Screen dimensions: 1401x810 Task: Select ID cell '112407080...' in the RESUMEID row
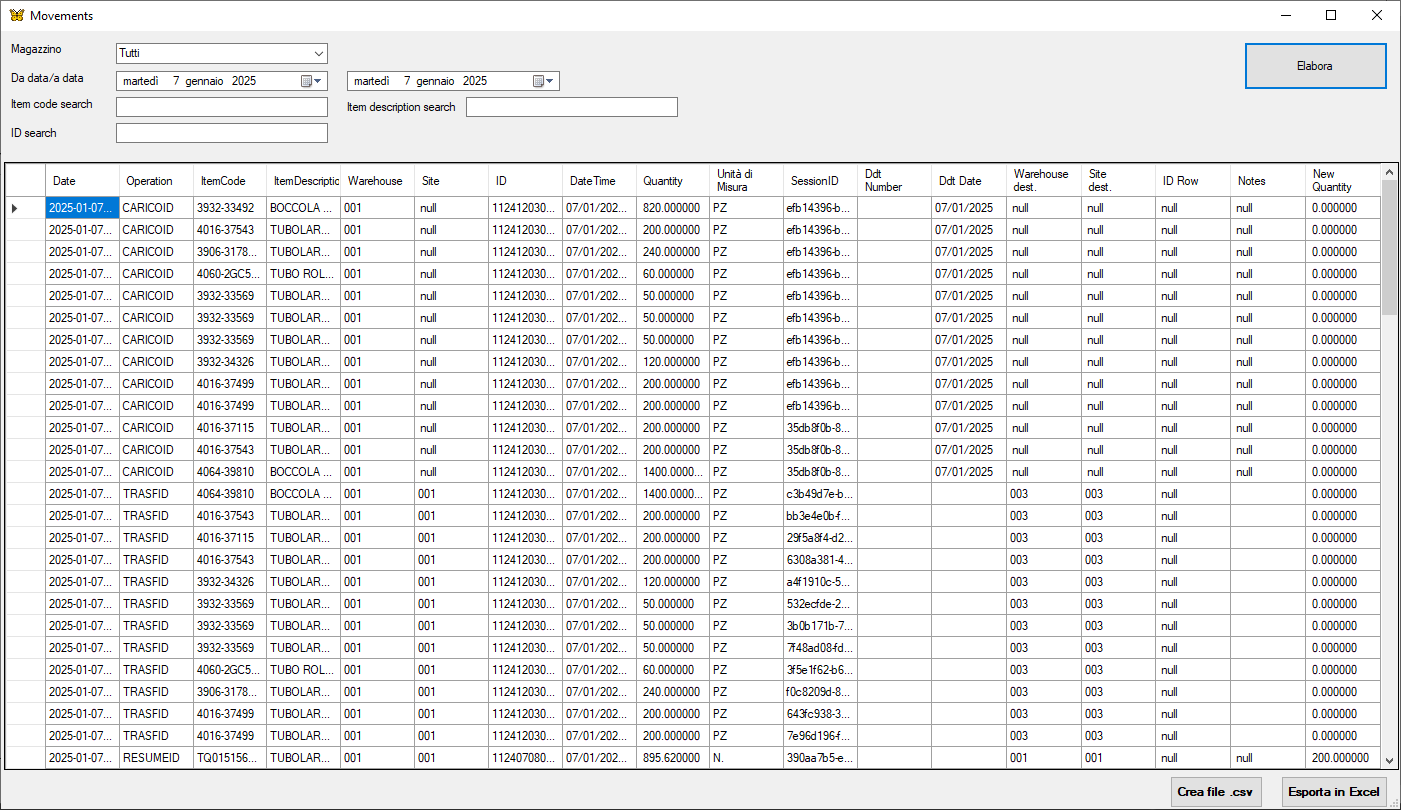click(x=526, y=758)
